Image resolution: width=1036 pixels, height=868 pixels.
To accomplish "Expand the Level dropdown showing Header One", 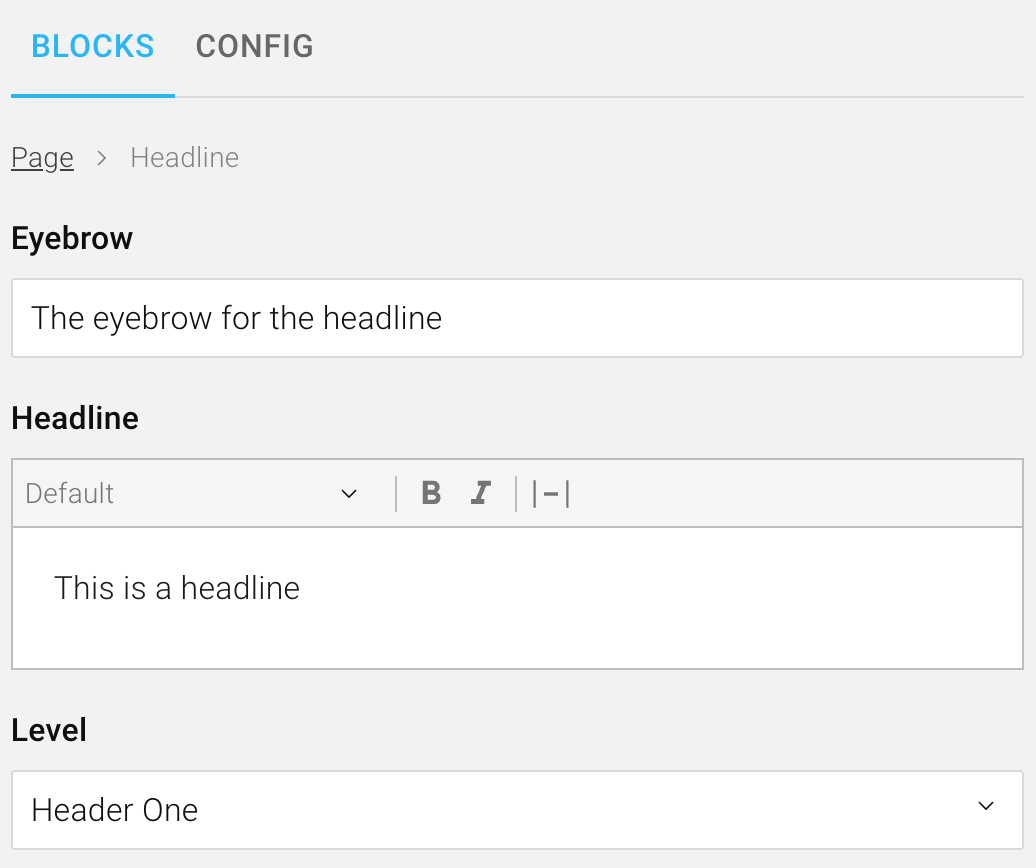I will (516, 810).
